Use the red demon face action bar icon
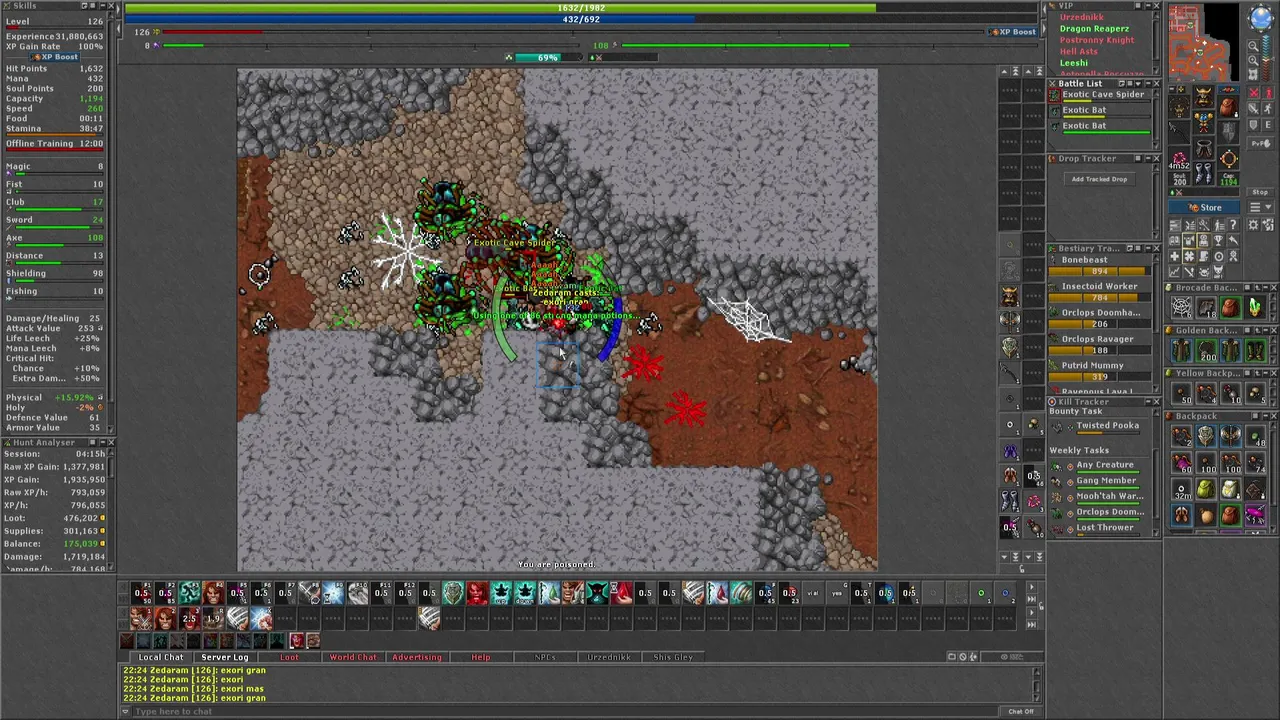Viewport: 1280px width, 720px height. [477, 593]
